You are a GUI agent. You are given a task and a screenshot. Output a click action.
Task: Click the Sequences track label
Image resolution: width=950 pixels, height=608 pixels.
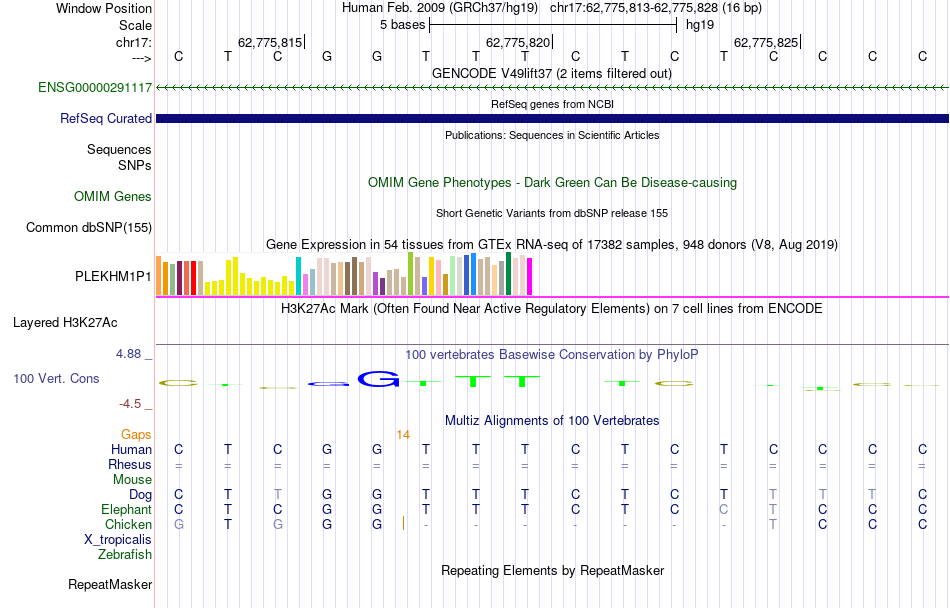tap(119, 150)
